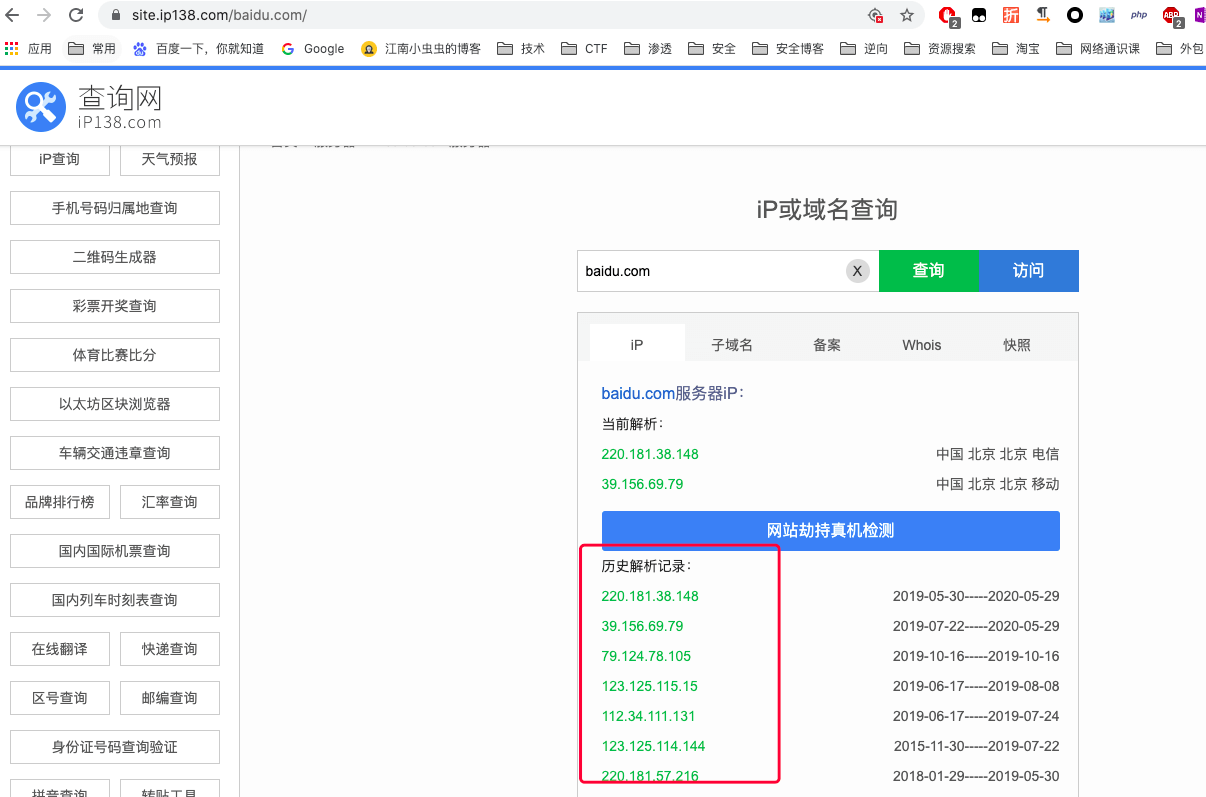Click the blue 访问 button
The height and width of the screenshot is (797, 1206).
pos(1029,271)
